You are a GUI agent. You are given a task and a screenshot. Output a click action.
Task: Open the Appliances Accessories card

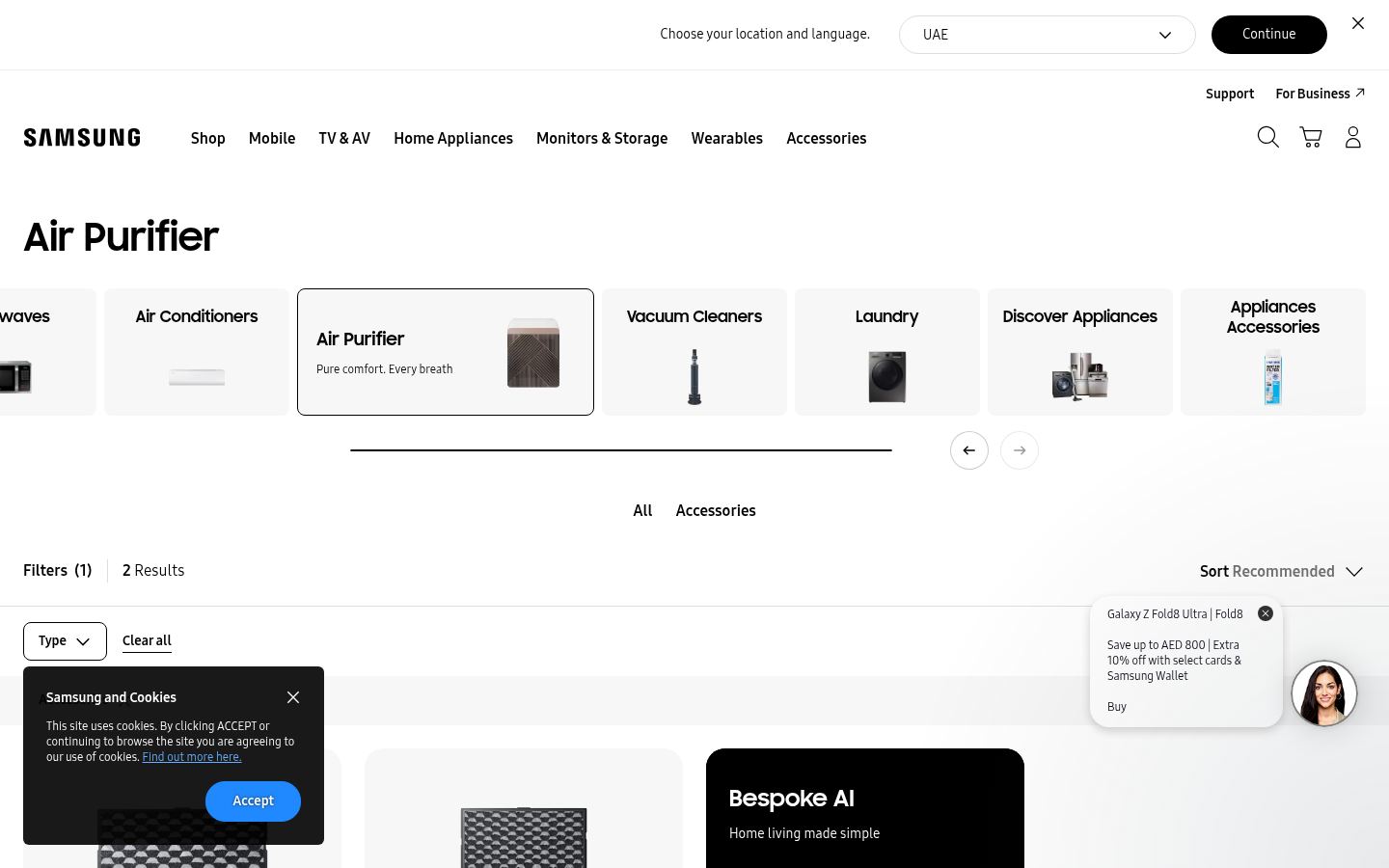(1273, 352)
